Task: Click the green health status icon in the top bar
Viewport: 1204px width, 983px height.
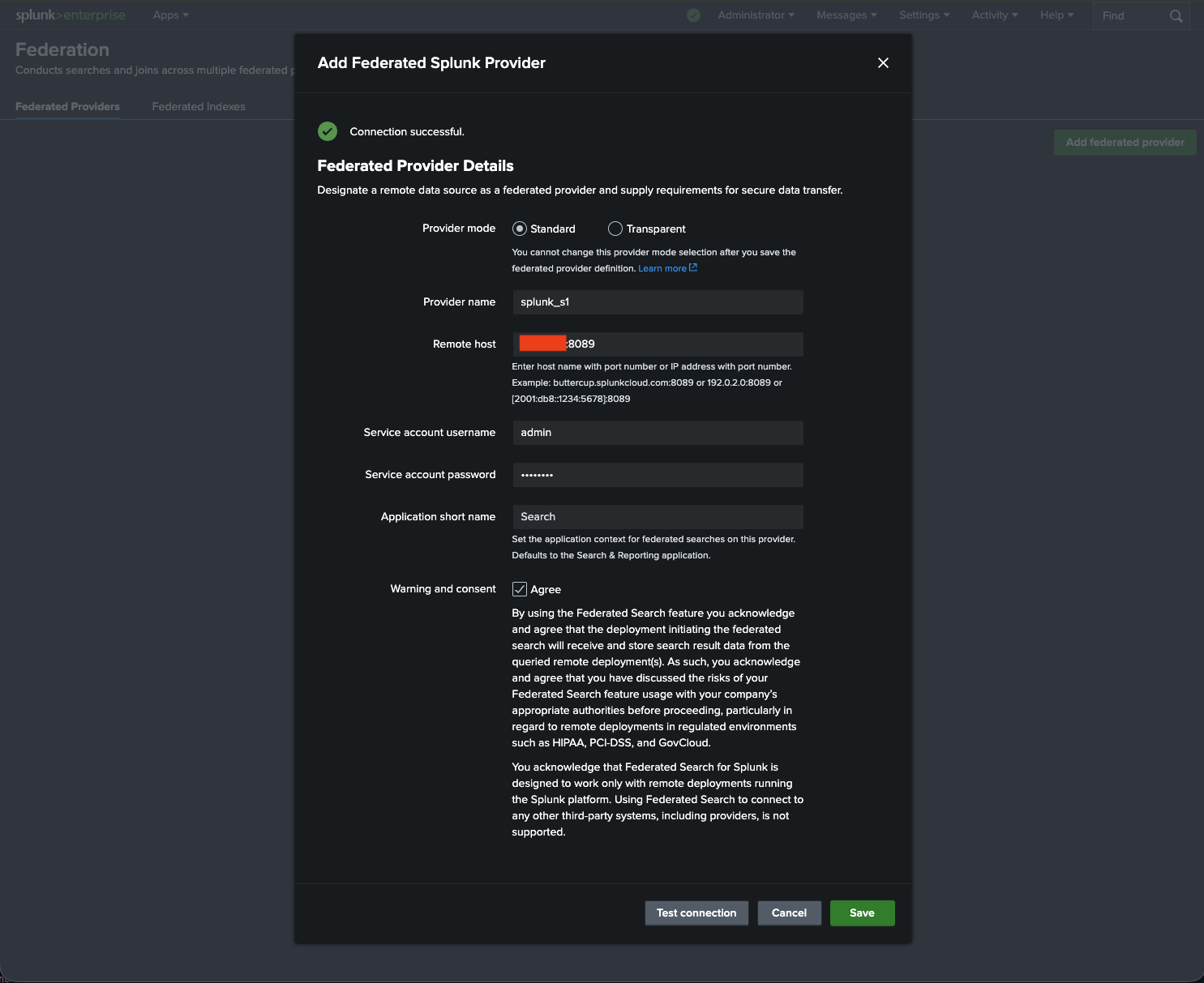Action: tap(693, 15)
